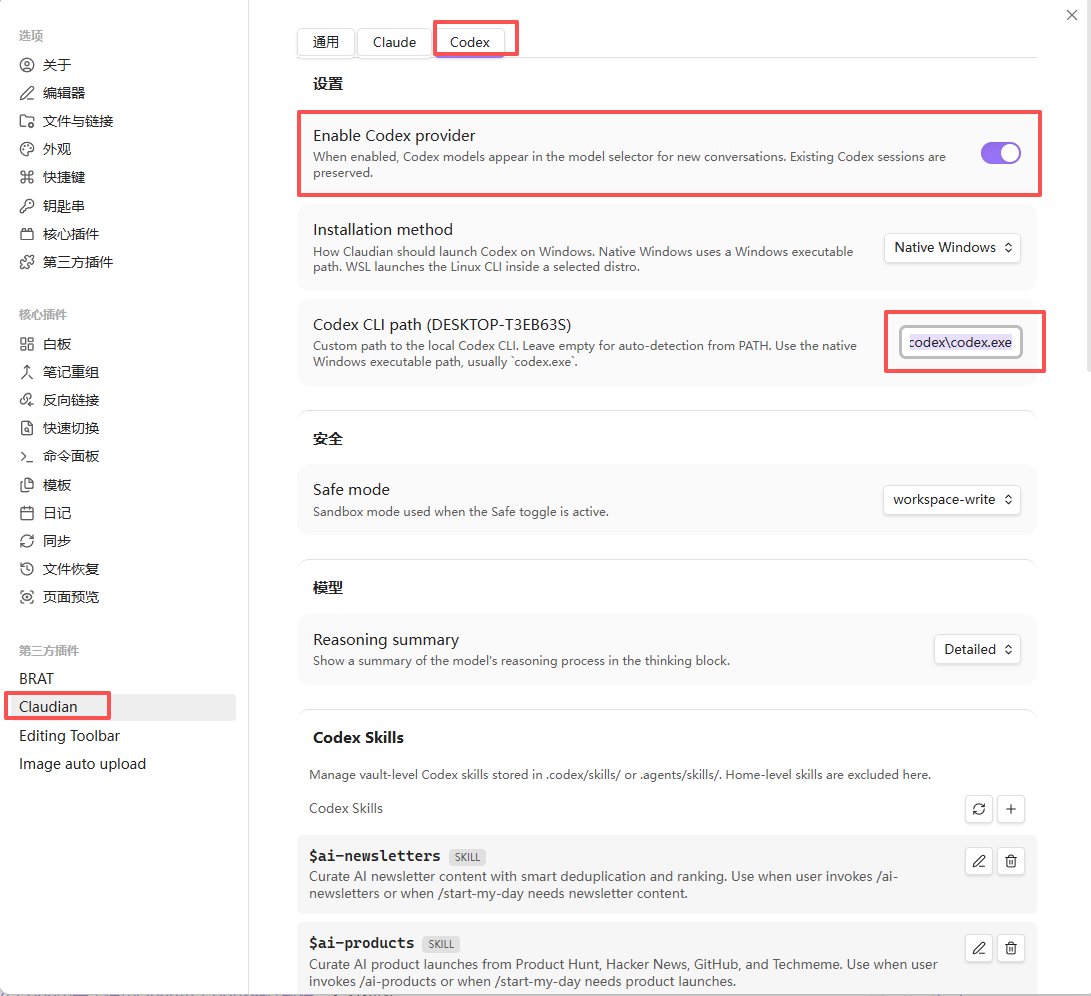1091x996 pixels.
Task: Delete the $ai-newsletters skill
Action: [1011, 862]
